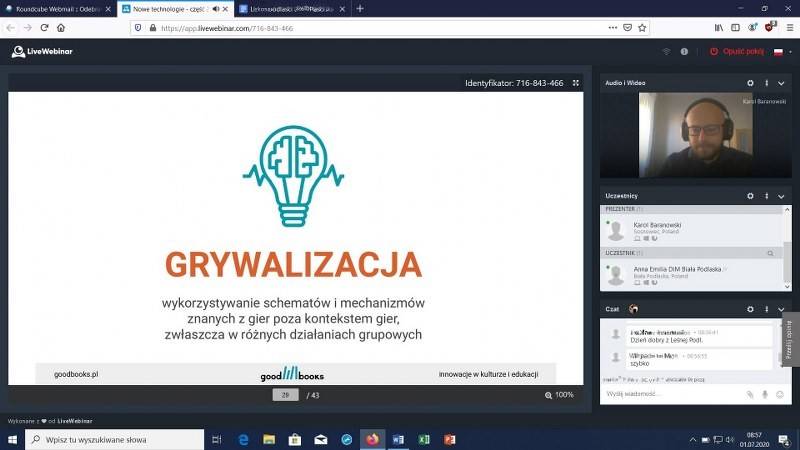Viewport: 800px width, 450px height.
Task: Search participants with the magnifier icon
Action: click(770, 254)
